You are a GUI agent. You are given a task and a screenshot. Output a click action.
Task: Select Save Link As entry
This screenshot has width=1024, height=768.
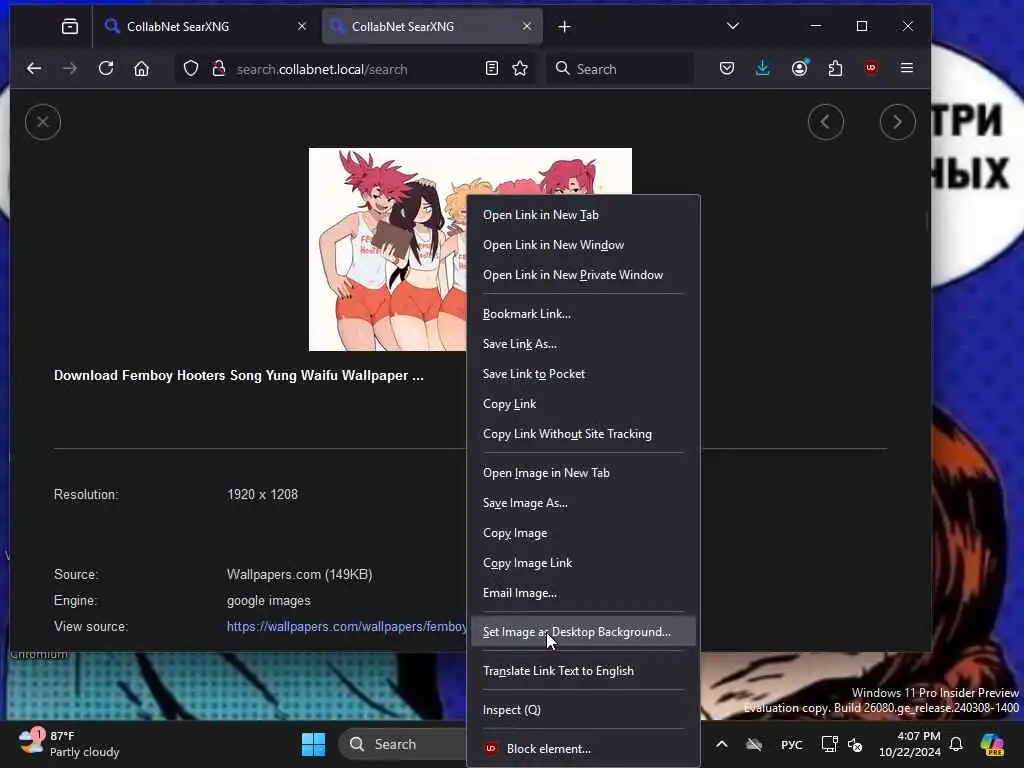coord(584,344)
